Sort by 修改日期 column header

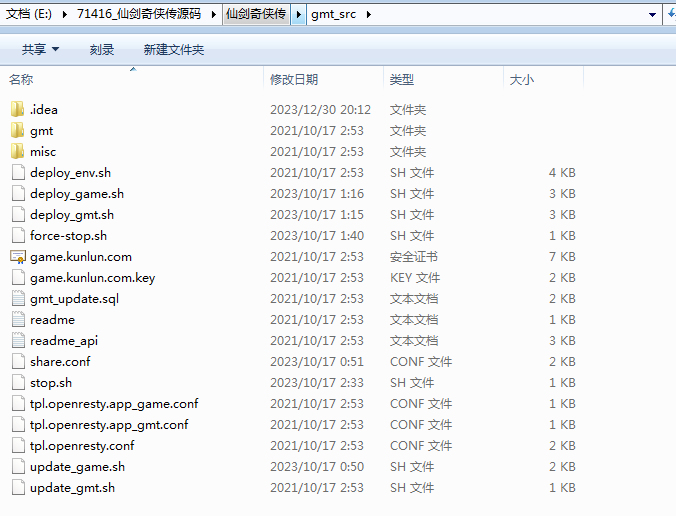point(293,80)
